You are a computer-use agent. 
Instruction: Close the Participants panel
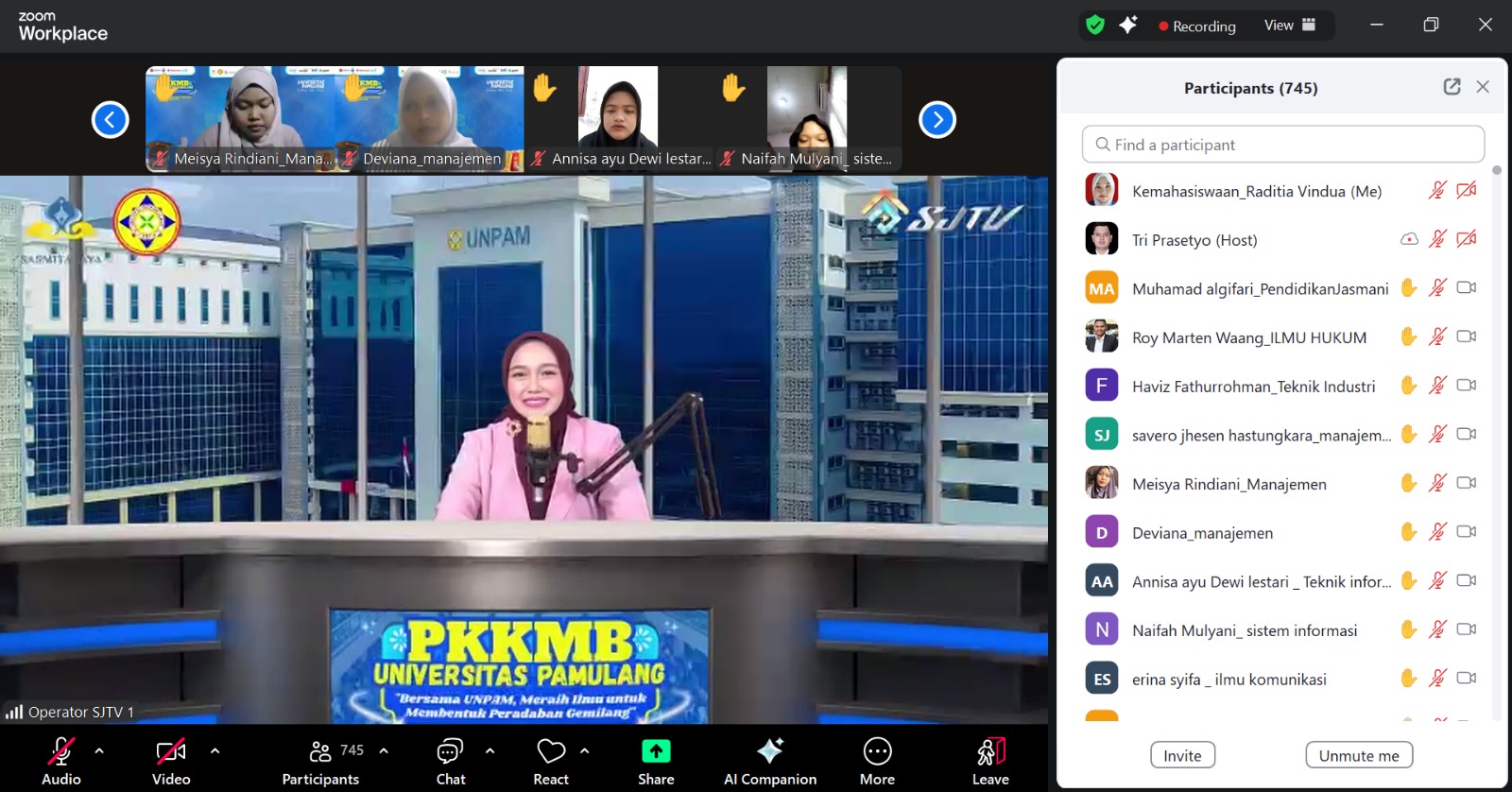tap(1483, 87)
